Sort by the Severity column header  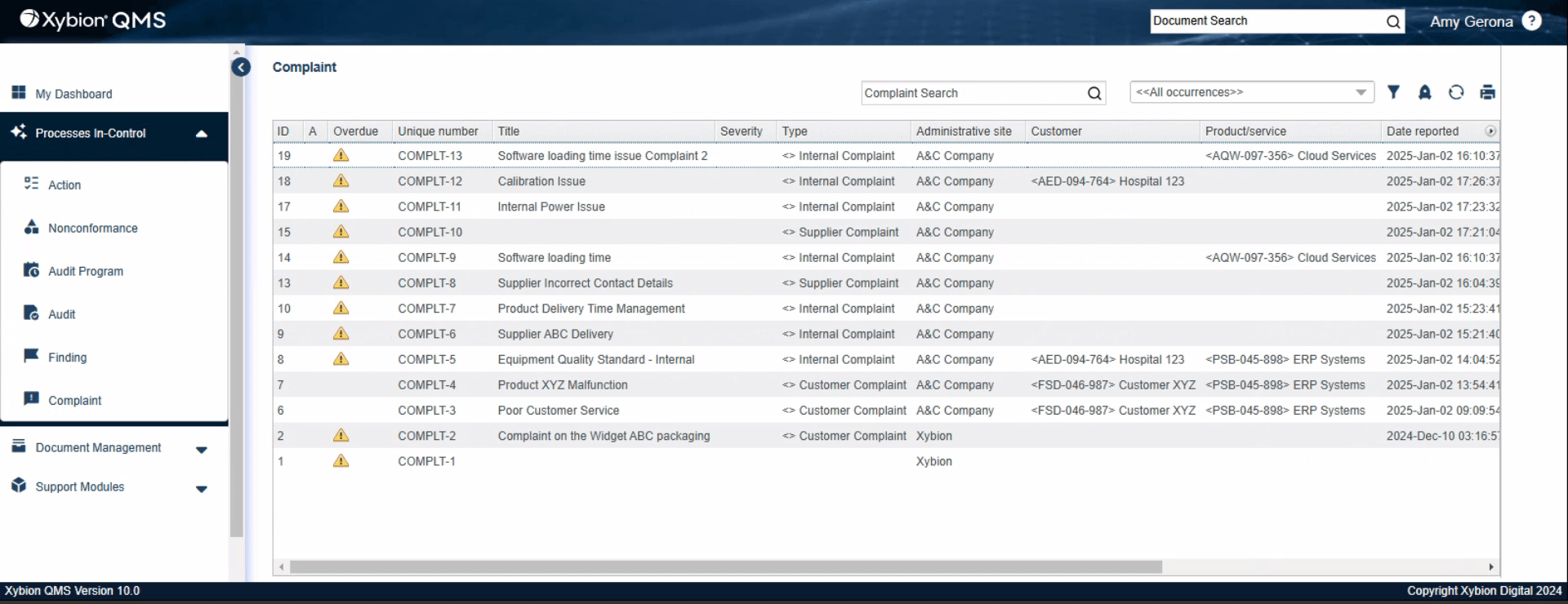pos(741,131)
